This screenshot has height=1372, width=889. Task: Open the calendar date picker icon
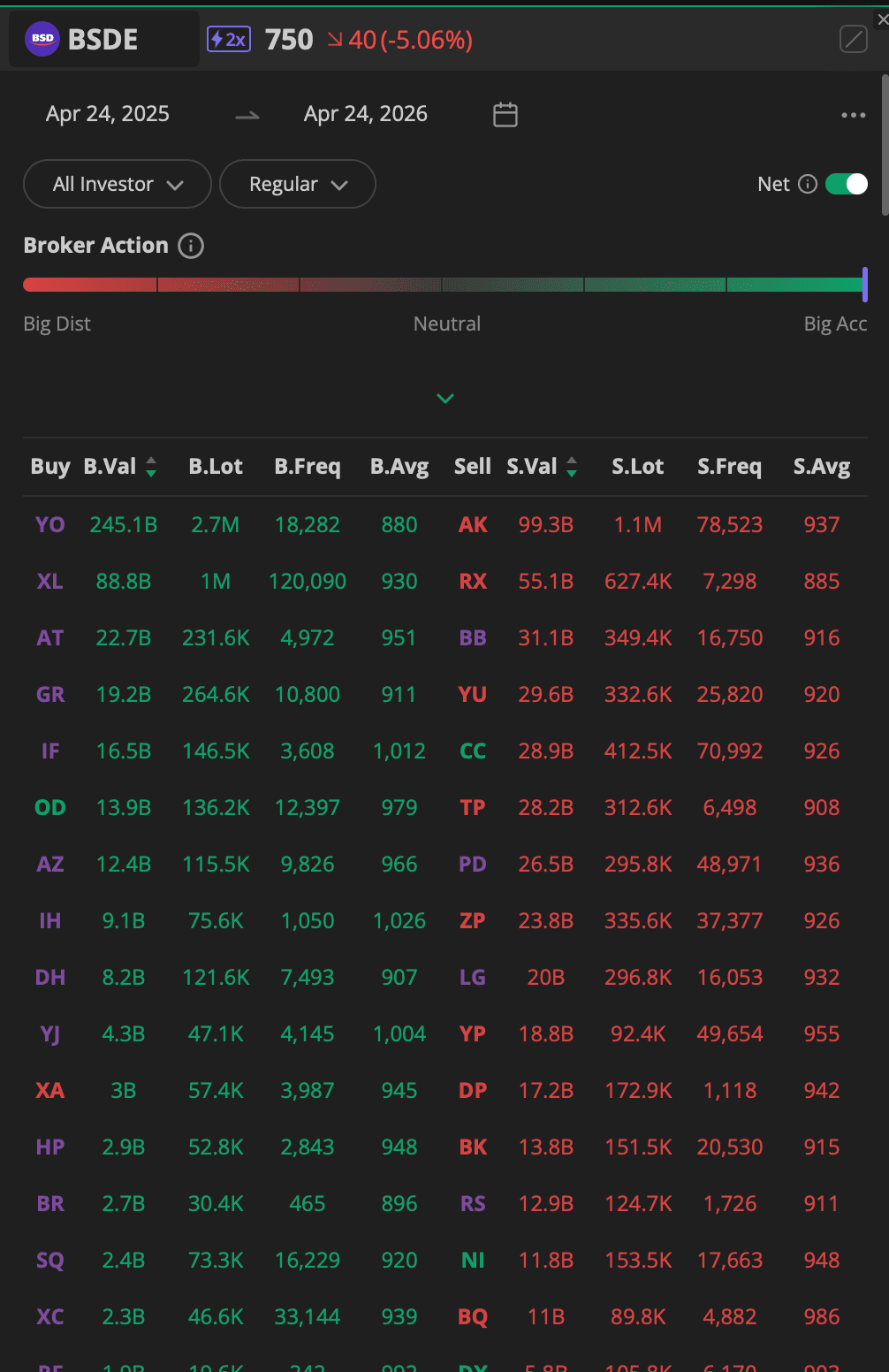(505, 114)
